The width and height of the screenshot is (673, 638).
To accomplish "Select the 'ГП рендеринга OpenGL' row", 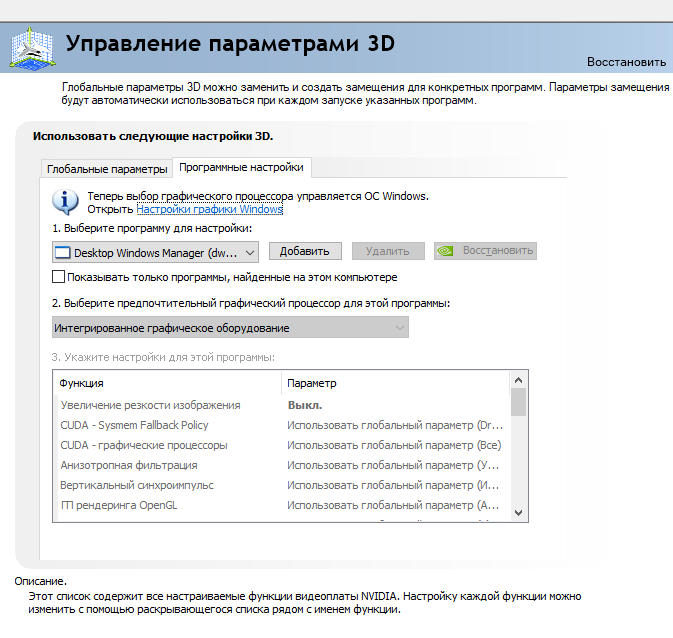I will 282,505.
